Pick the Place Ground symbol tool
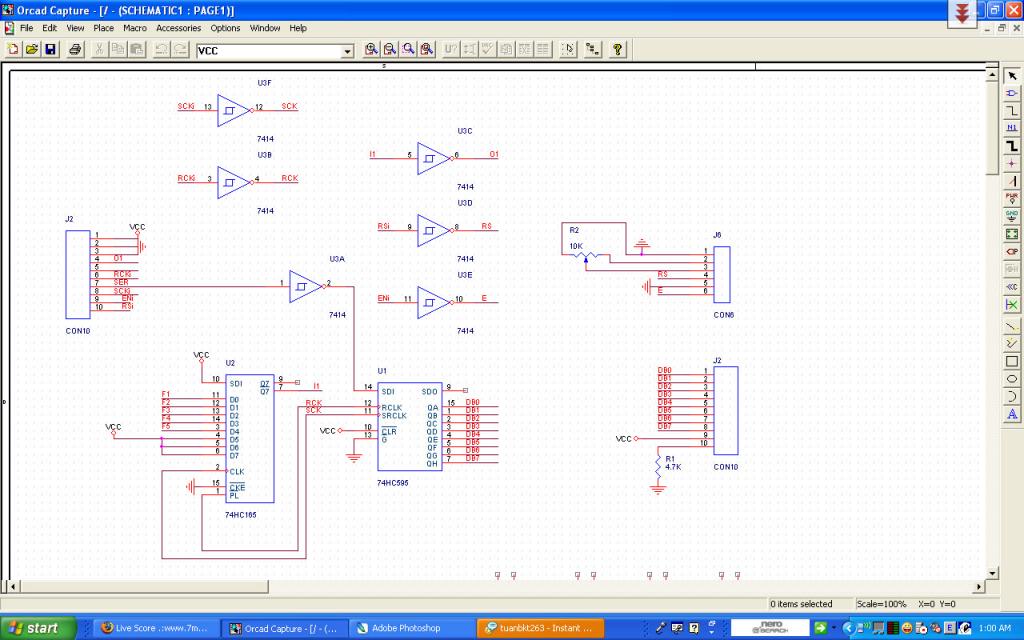This screenshot has width=1024, height=640. click(1012, 216)
